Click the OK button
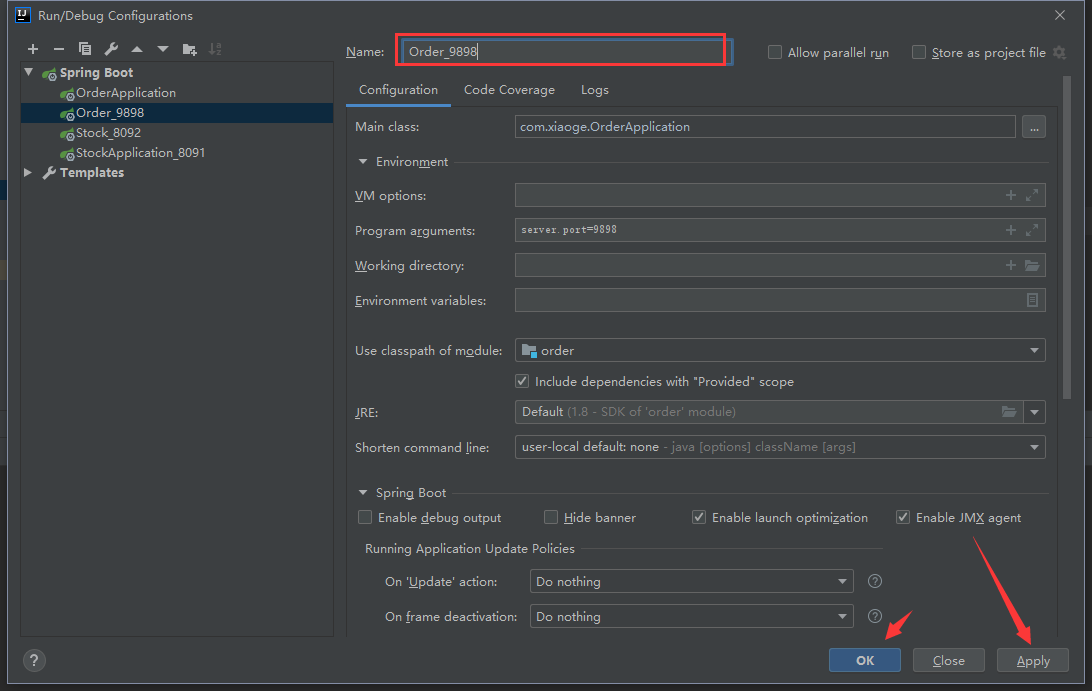 (864, 660)
